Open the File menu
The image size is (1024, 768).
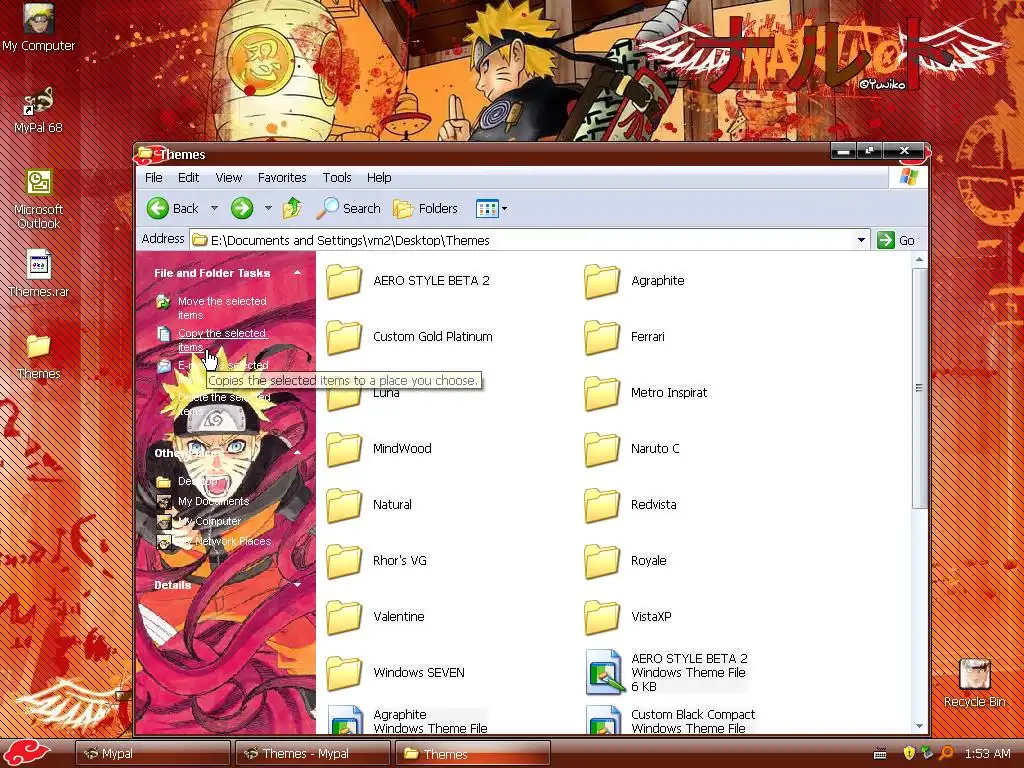pyautogui.click(x=153, y=178)
